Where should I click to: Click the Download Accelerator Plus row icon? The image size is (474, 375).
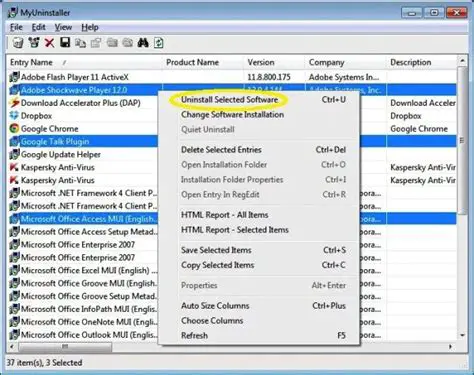[14, 103]
